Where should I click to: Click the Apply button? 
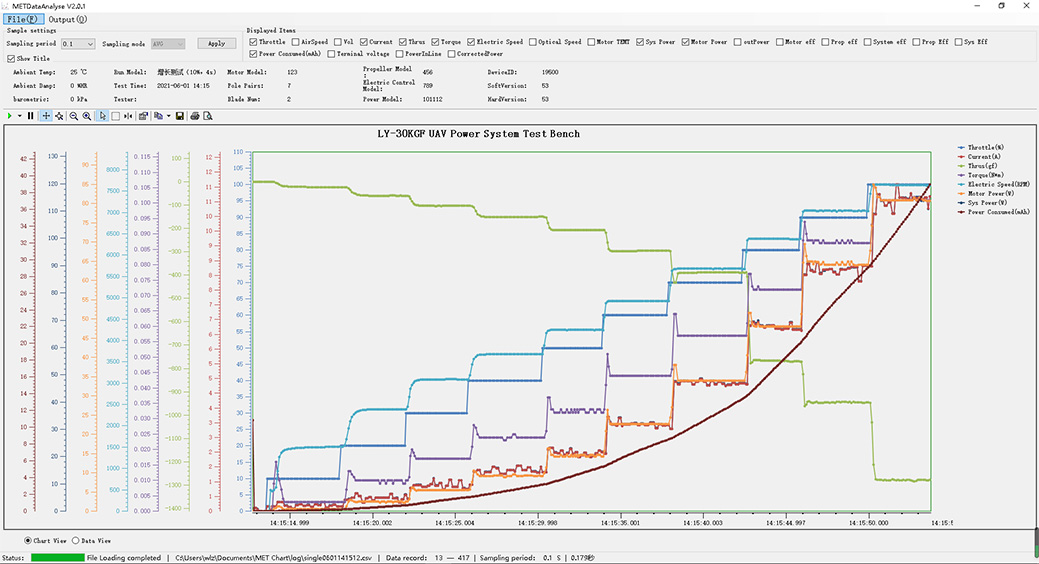(x=217, y=44)
